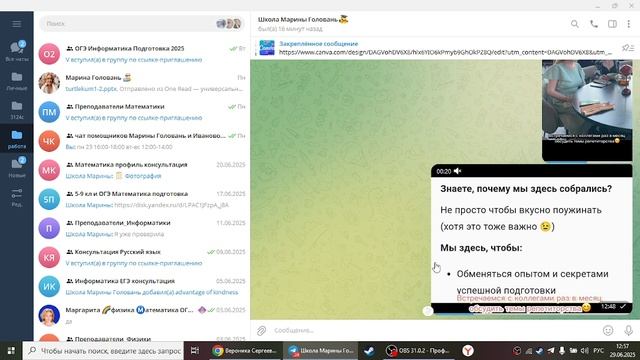Show all pinned messages list icon
Screen dimensions: 640x360
[x=628, y=48]
